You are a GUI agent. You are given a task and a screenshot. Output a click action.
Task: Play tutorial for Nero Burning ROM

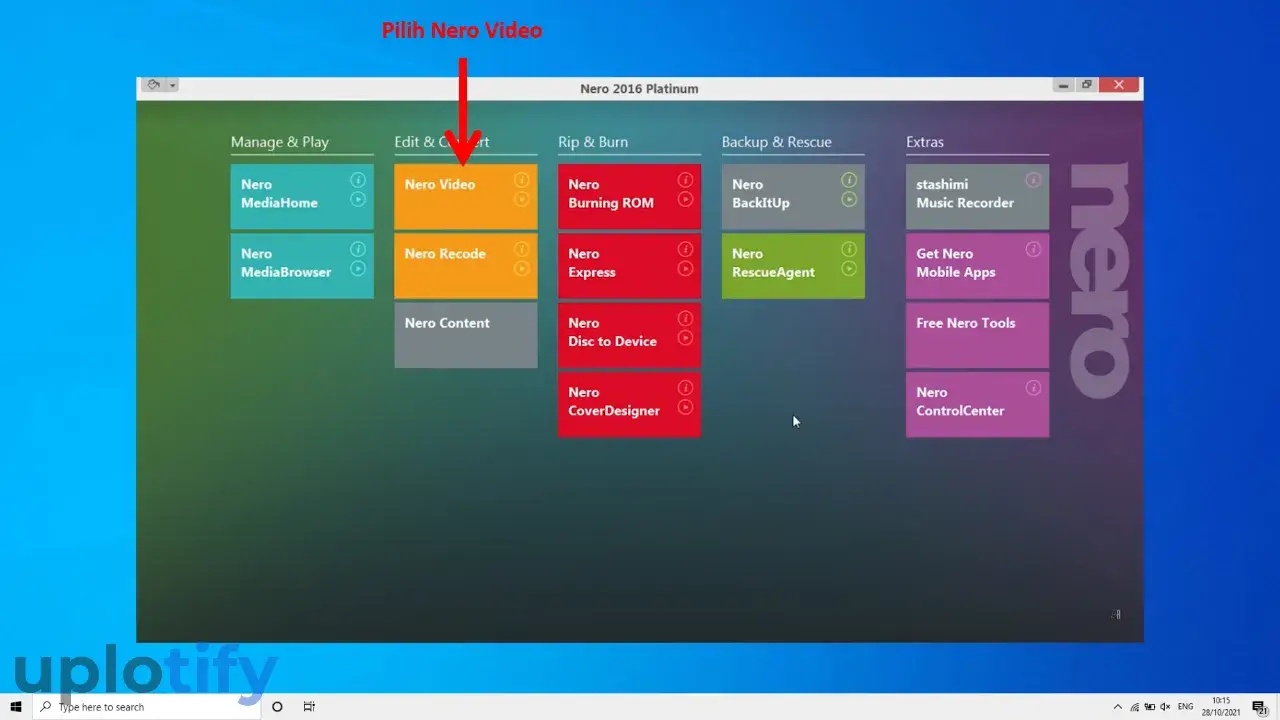coord(685,199)
